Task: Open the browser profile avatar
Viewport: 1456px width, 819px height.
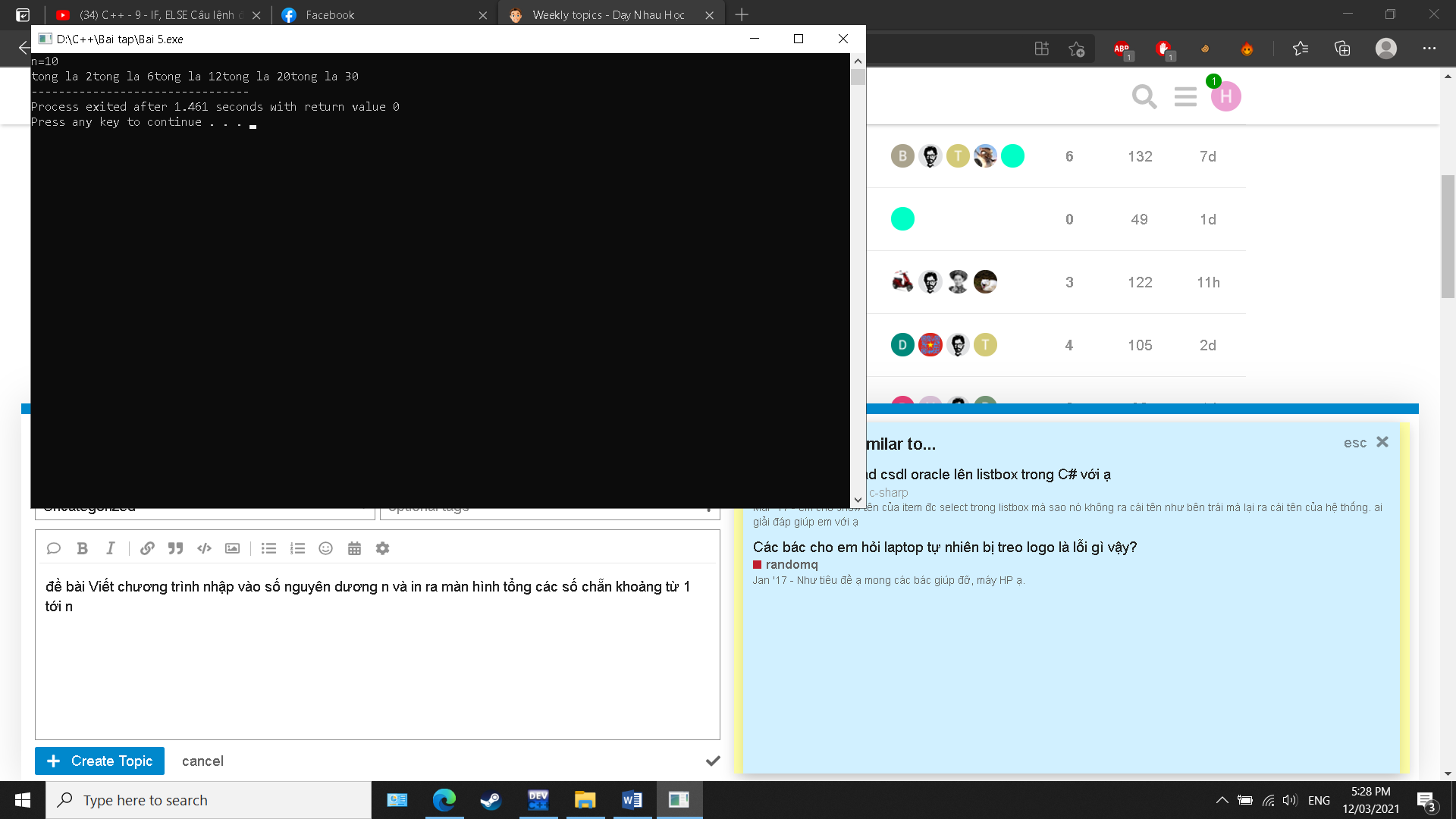Action: (1386, 49)
